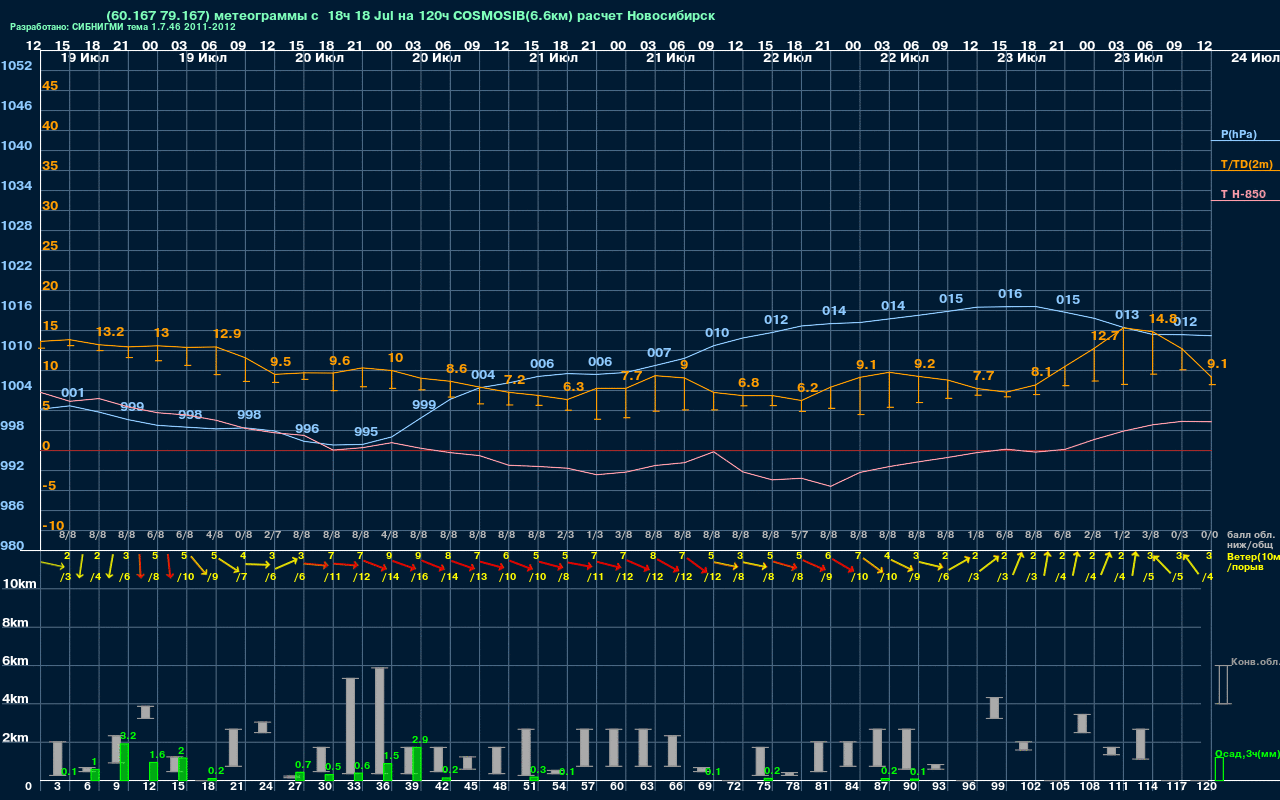Click the 2/7 cloud cover value
Image resolution: width=1280 pixels, height=800 pixels.
coord(273,535)
